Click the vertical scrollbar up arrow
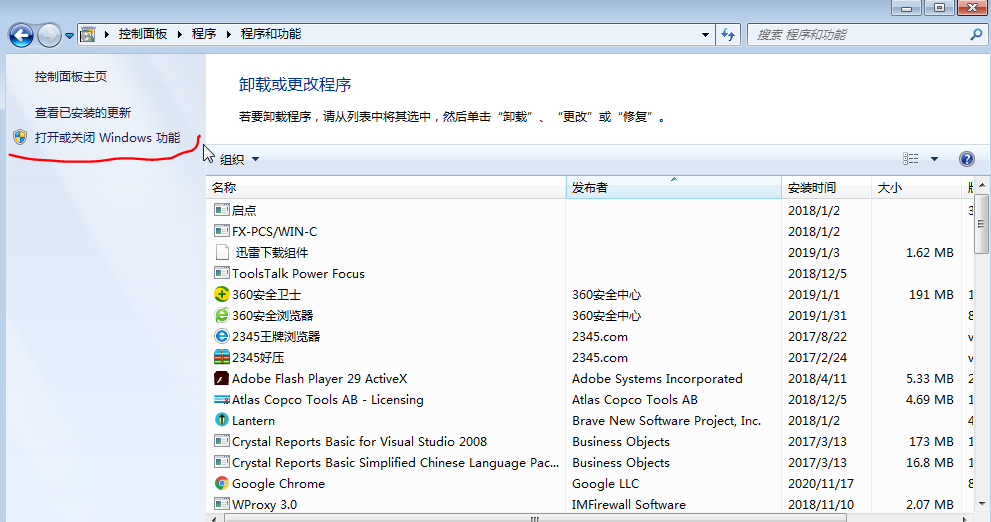Image resolution: width=991 pixels, height=522 pixels. pyautogui.click(x=982, y=186)
